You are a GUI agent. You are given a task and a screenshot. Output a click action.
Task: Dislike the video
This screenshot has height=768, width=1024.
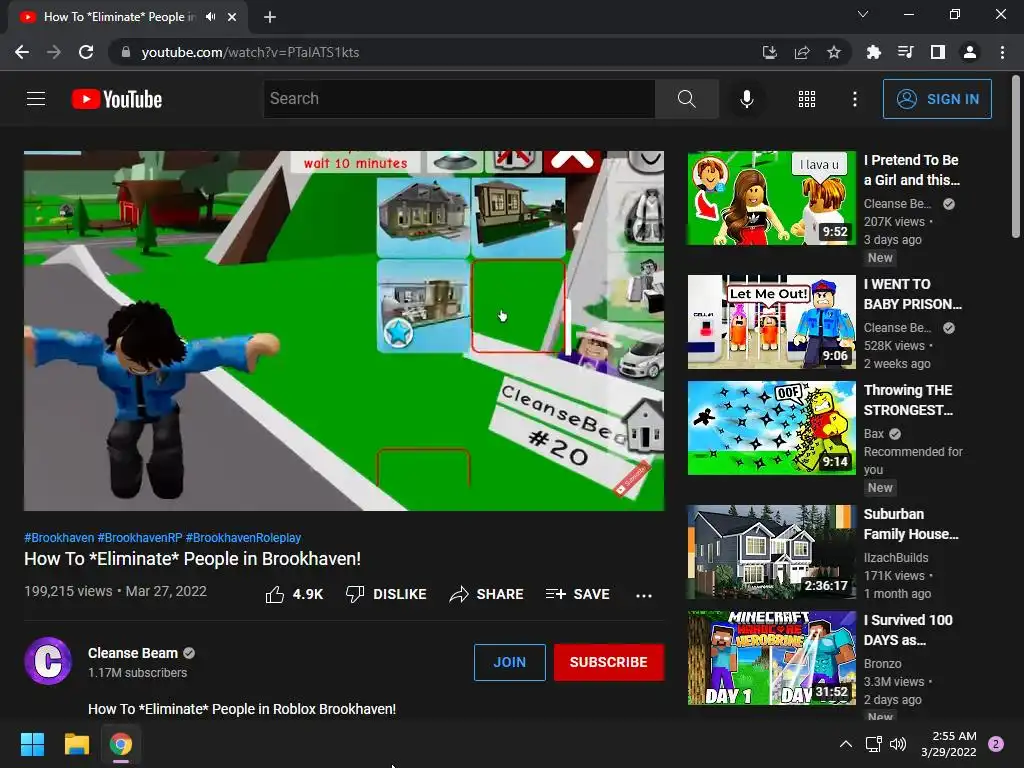click(x=386, y=594)
